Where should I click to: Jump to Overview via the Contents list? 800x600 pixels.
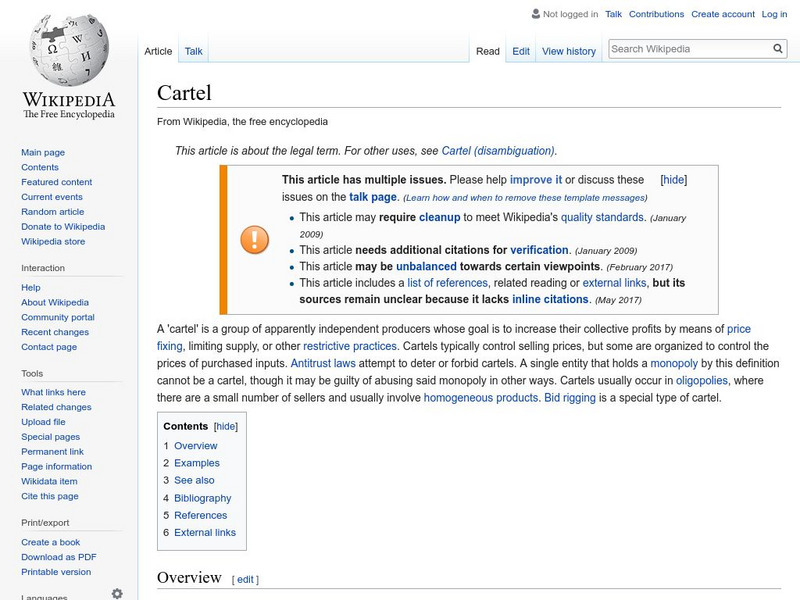tap(198, 445)
